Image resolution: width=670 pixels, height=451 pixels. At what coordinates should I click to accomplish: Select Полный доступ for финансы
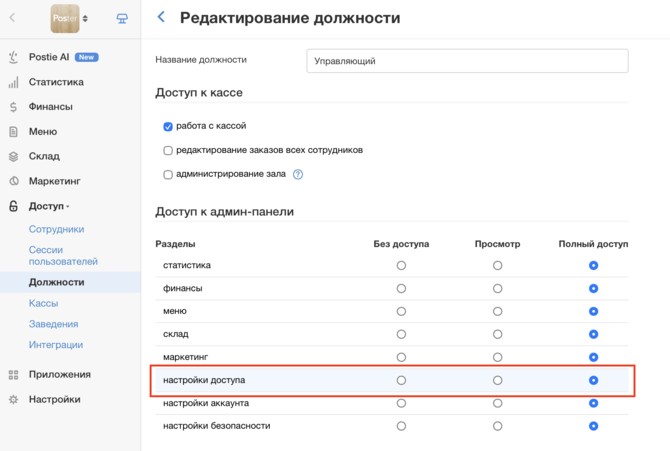(x=594, y=289)
